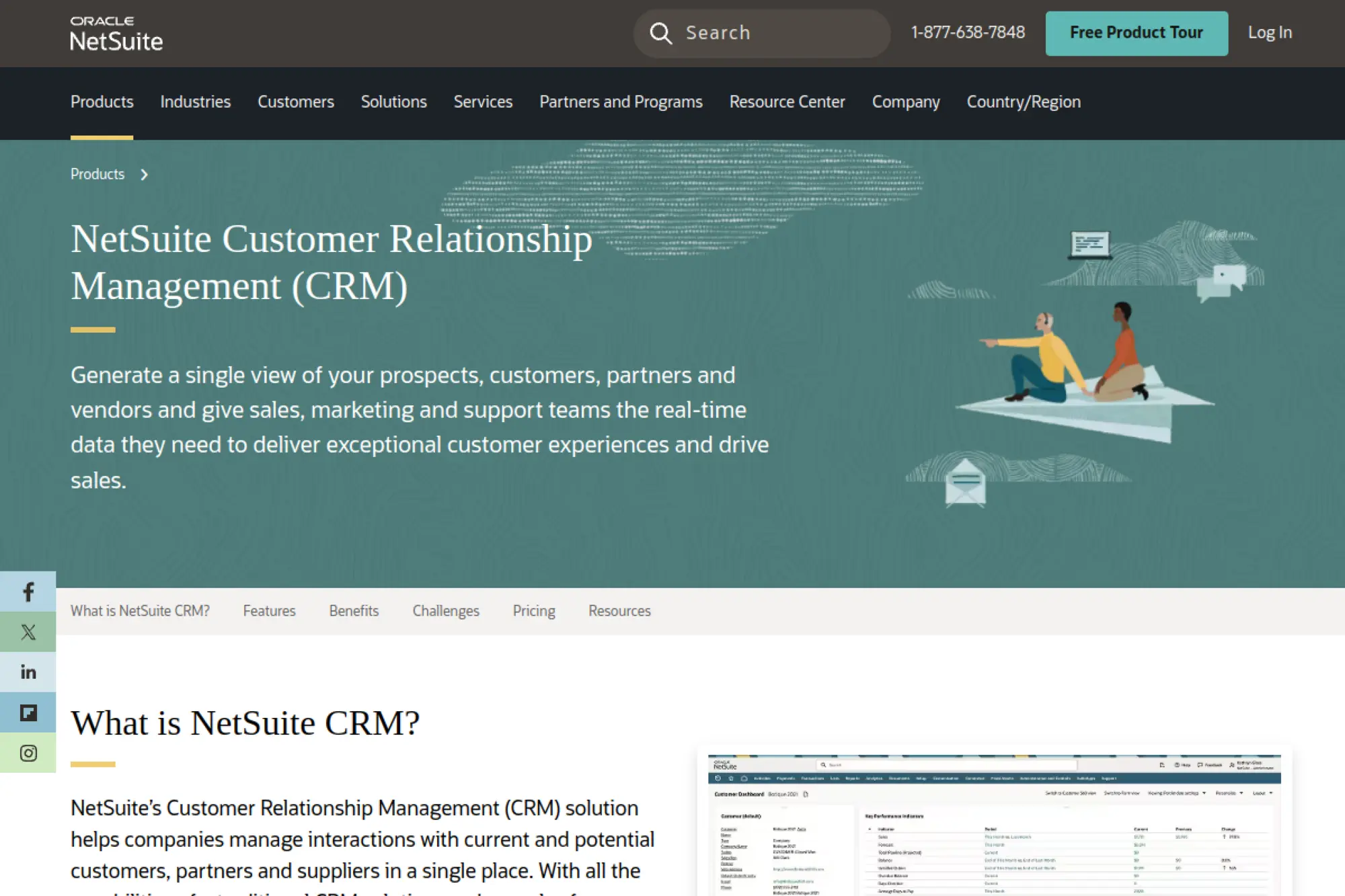Screen dimensions: 1345x896
Task: Click the search magnifier icon
Action: (x=661, y=33)
